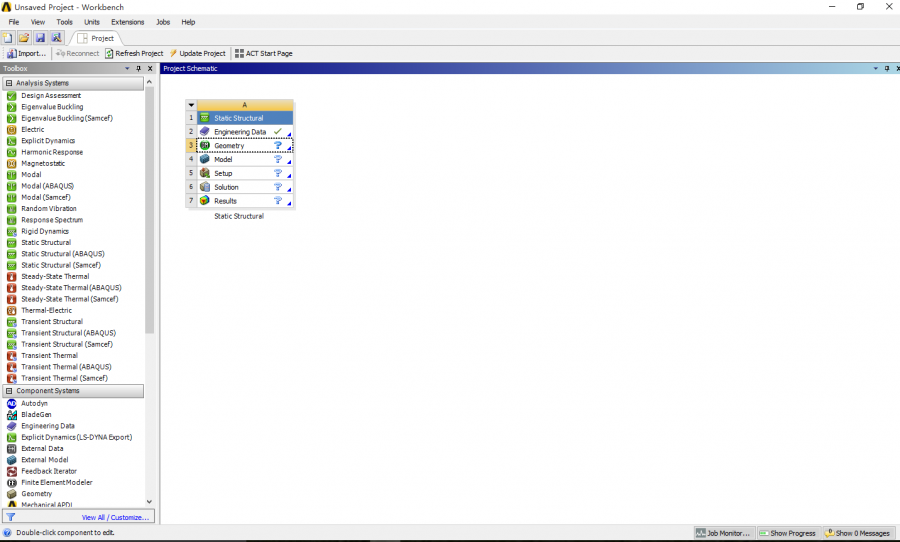This screenshot has width=900, height=542.
Task: Open the Project Schematic panel dropdown arrow
Action: pyautogui.click(x=876, y=68)
